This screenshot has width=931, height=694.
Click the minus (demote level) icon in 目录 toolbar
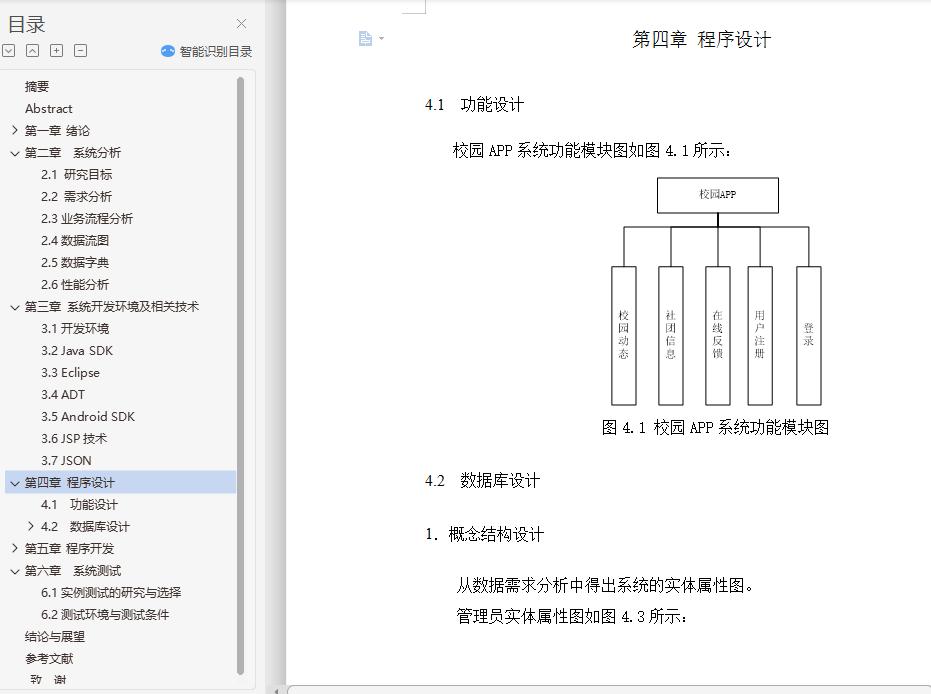click(81, 51)
